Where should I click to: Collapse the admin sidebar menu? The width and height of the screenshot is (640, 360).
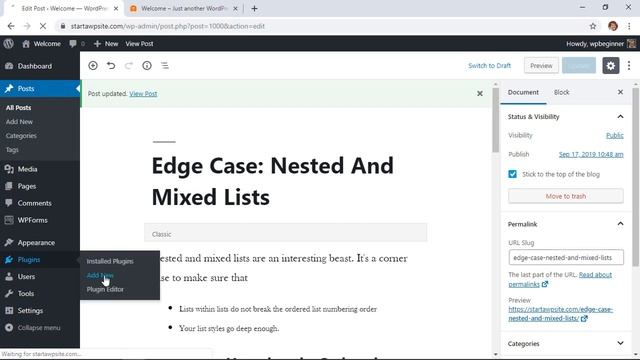tap(39, 328)
